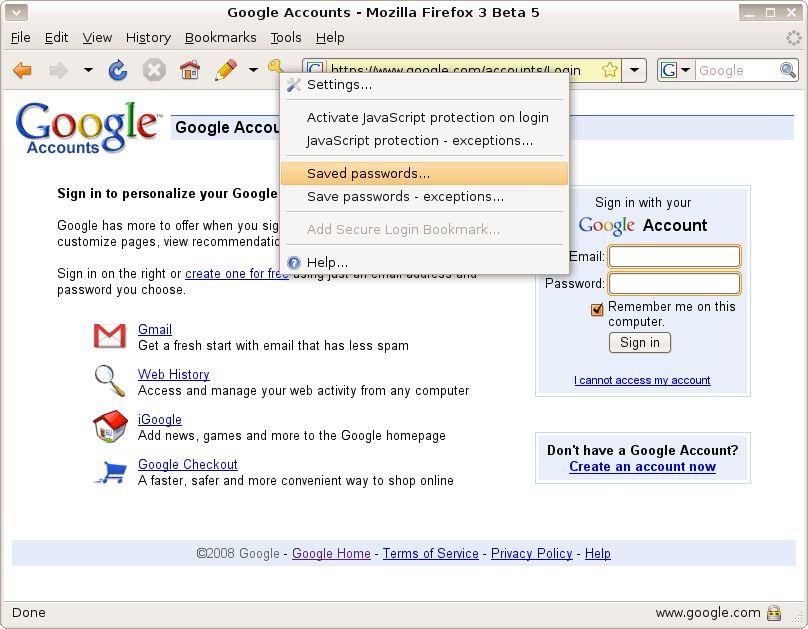Open the URL bar history dropdown

pos(634,70)
